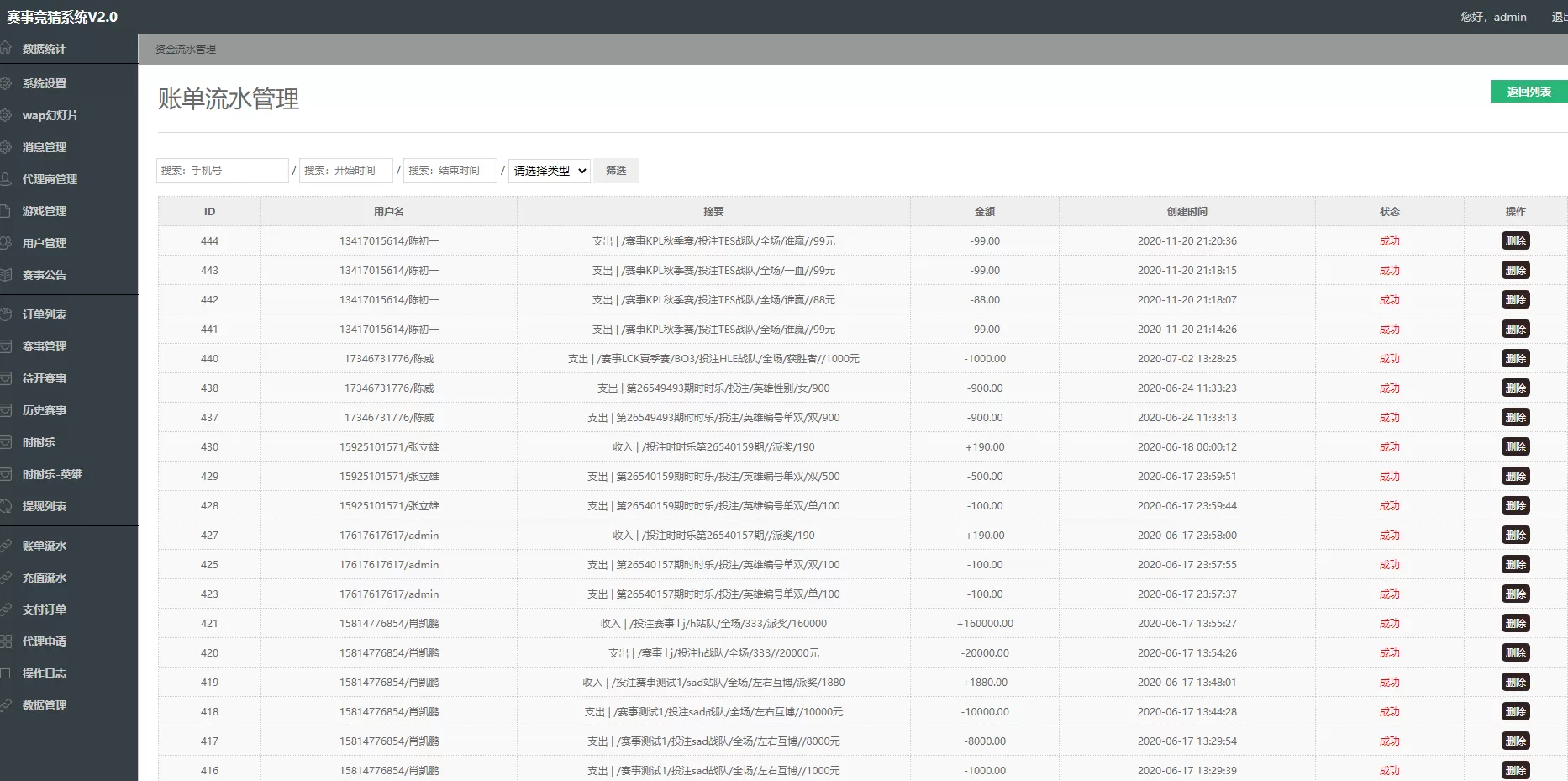The image size is (1568, 781).
Task: Switch to the 充值流水 menu item
Action: pos(43,578)
